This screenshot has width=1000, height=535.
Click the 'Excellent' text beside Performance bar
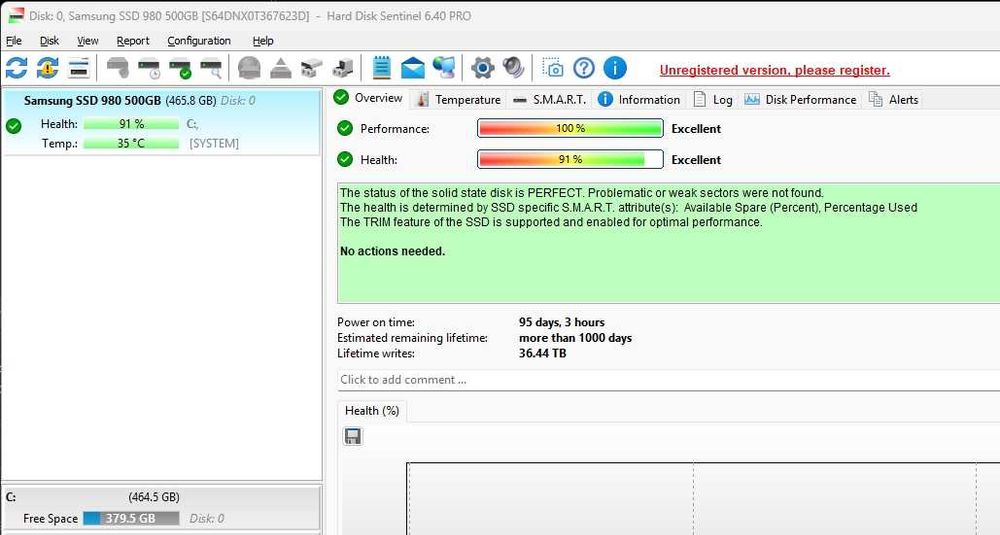[696, 128]
